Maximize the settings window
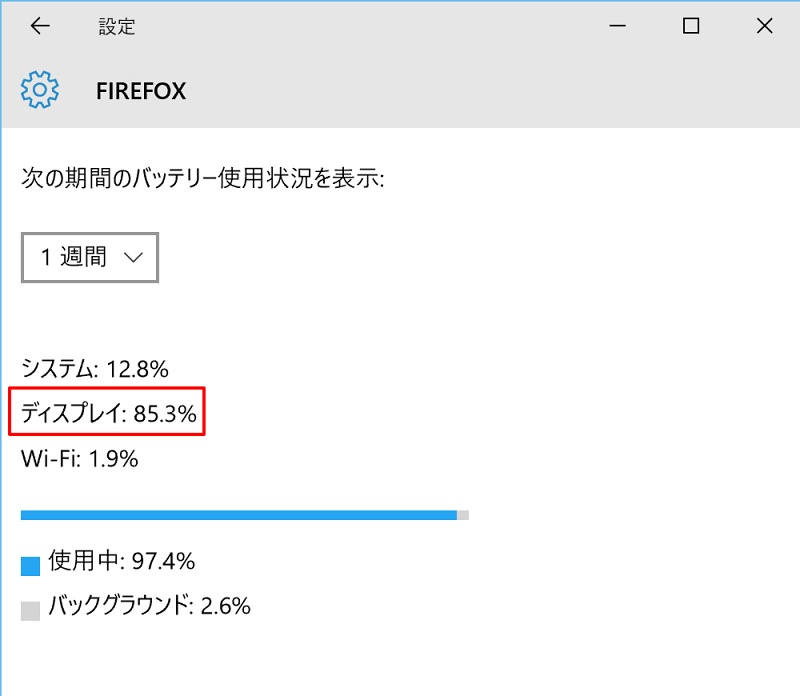 point(691,26)
